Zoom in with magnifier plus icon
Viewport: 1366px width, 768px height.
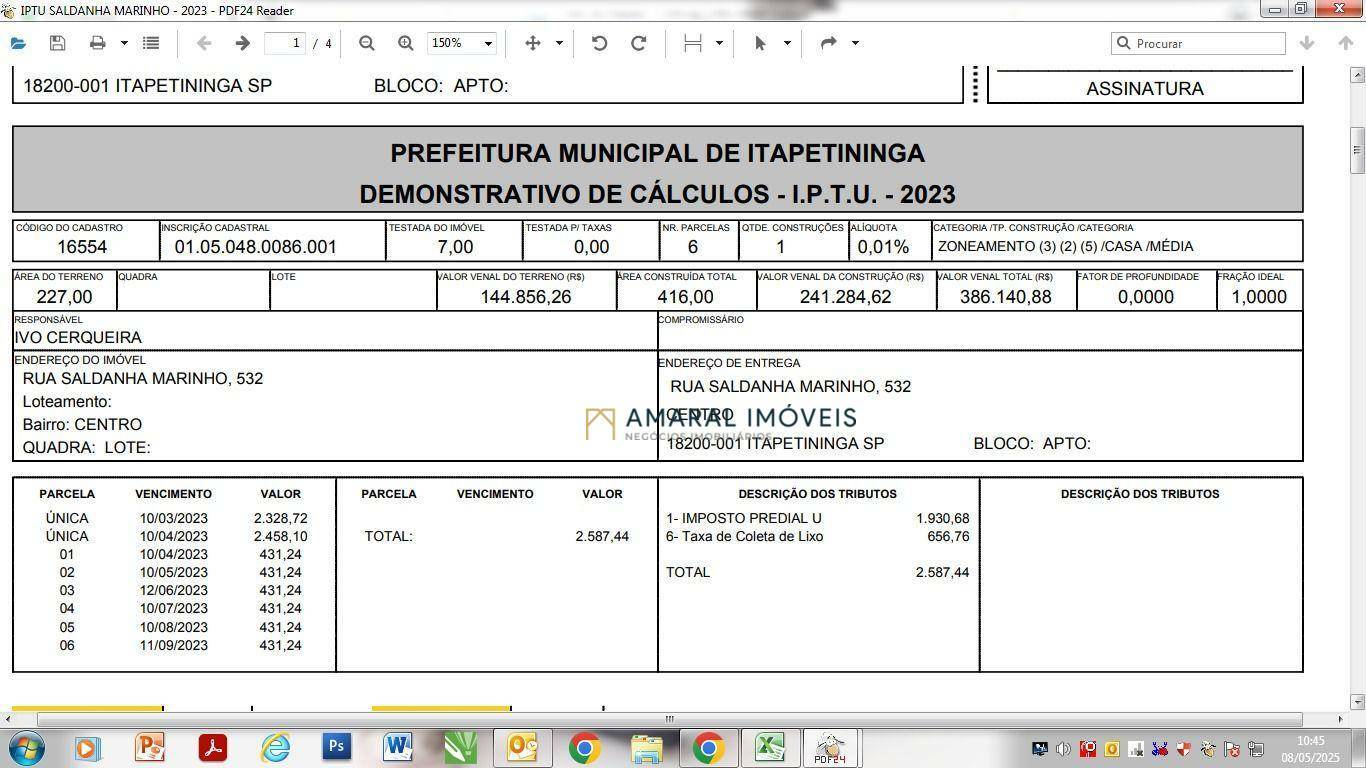tap(405, 43)
